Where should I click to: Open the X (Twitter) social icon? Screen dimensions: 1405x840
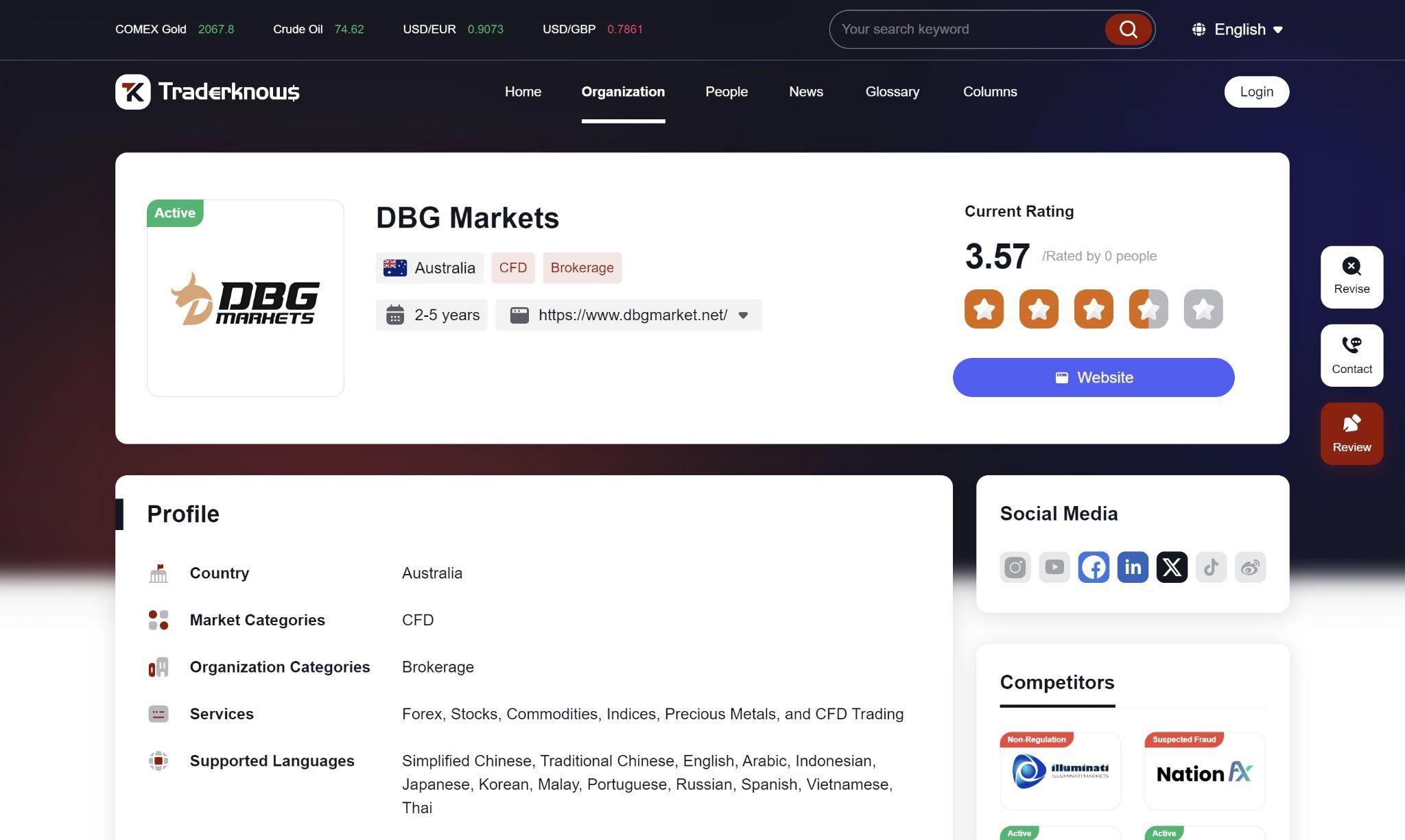(x=1171, y=567)
